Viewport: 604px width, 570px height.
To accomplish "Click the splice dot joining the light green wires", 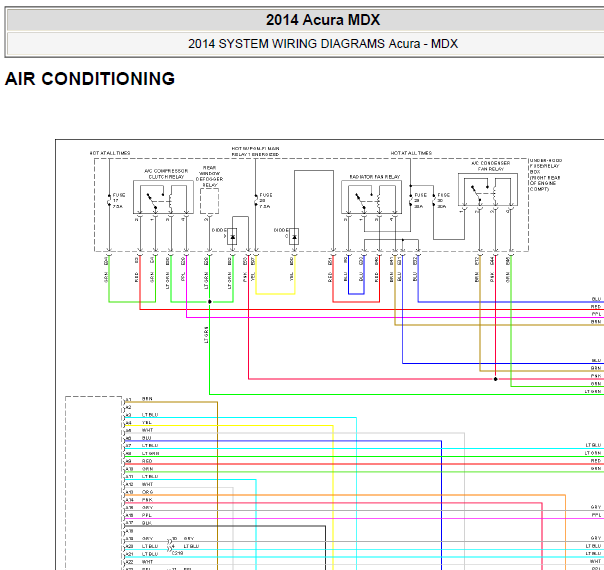I will point(210,302).
